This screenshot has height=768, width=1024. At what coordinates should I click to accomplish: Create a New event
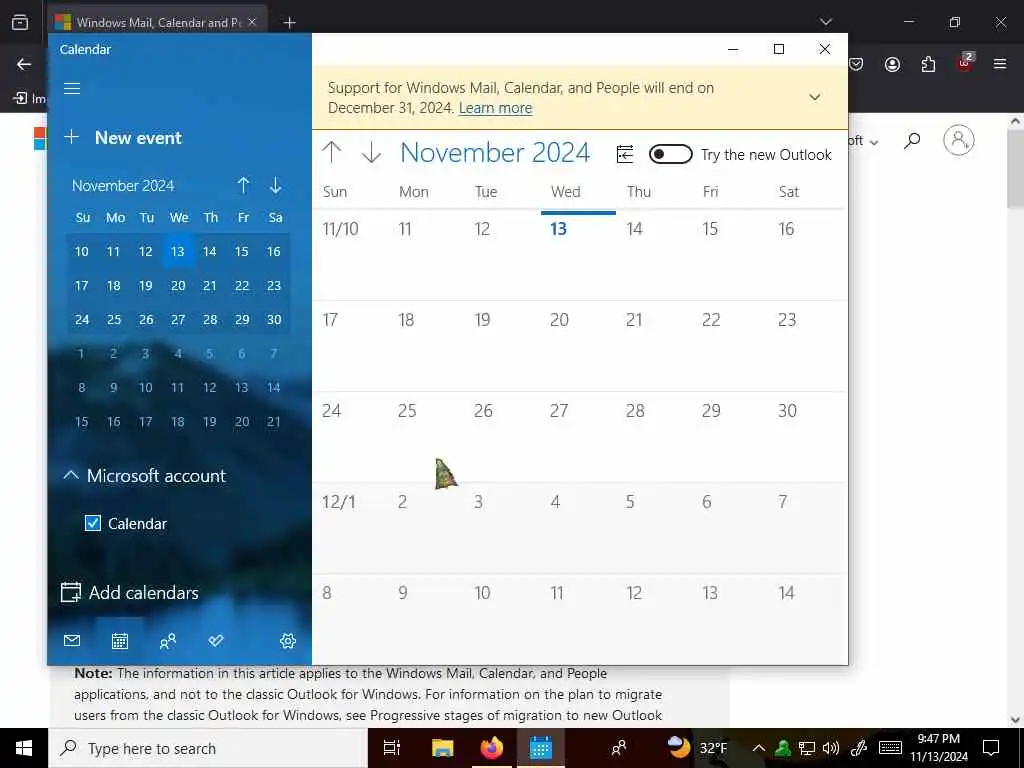tap(123, 138)
